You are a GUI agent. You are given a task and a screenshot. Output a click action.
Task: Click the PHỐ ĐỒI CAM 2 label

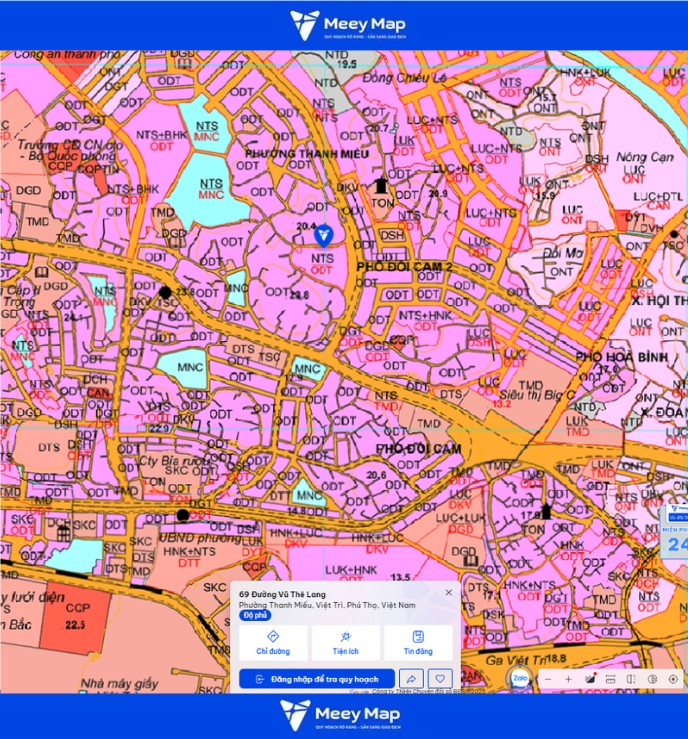tap(404, 267)
